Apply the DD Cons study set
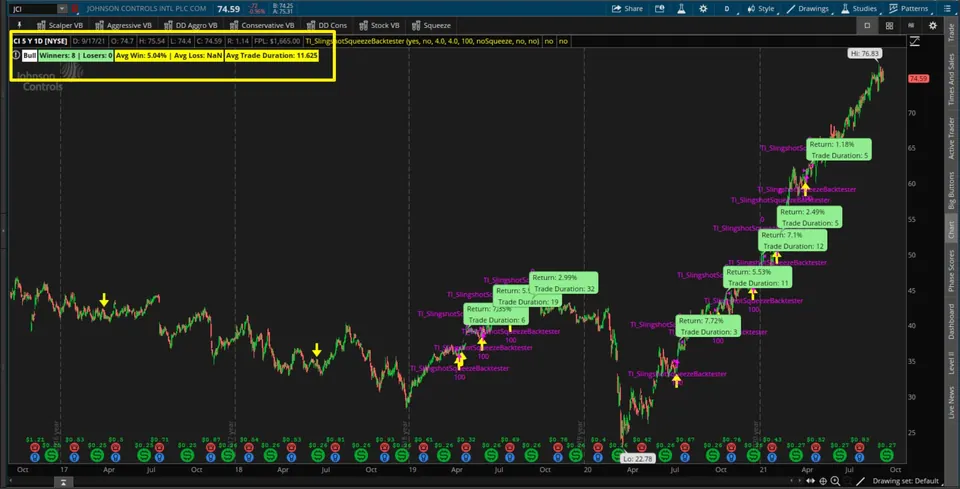Image resolution: width=960 pixels, height=489 pixels. 326,25
